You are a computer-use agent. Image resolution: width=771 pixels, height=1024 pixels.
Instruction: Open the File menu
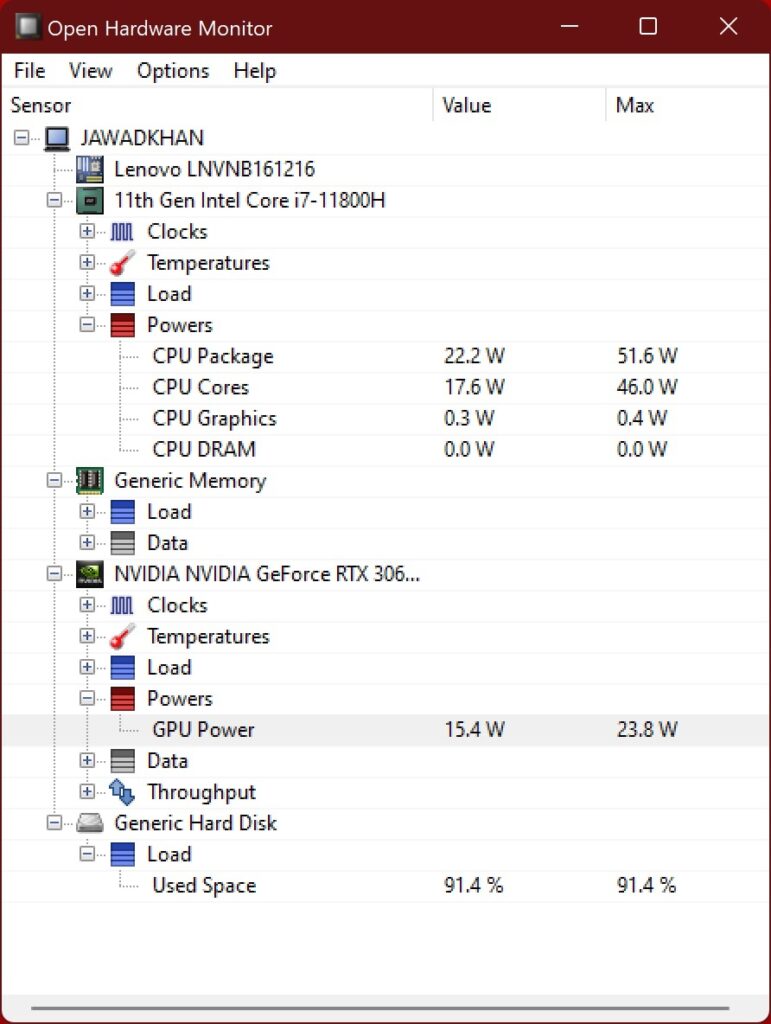coord(28,70)
